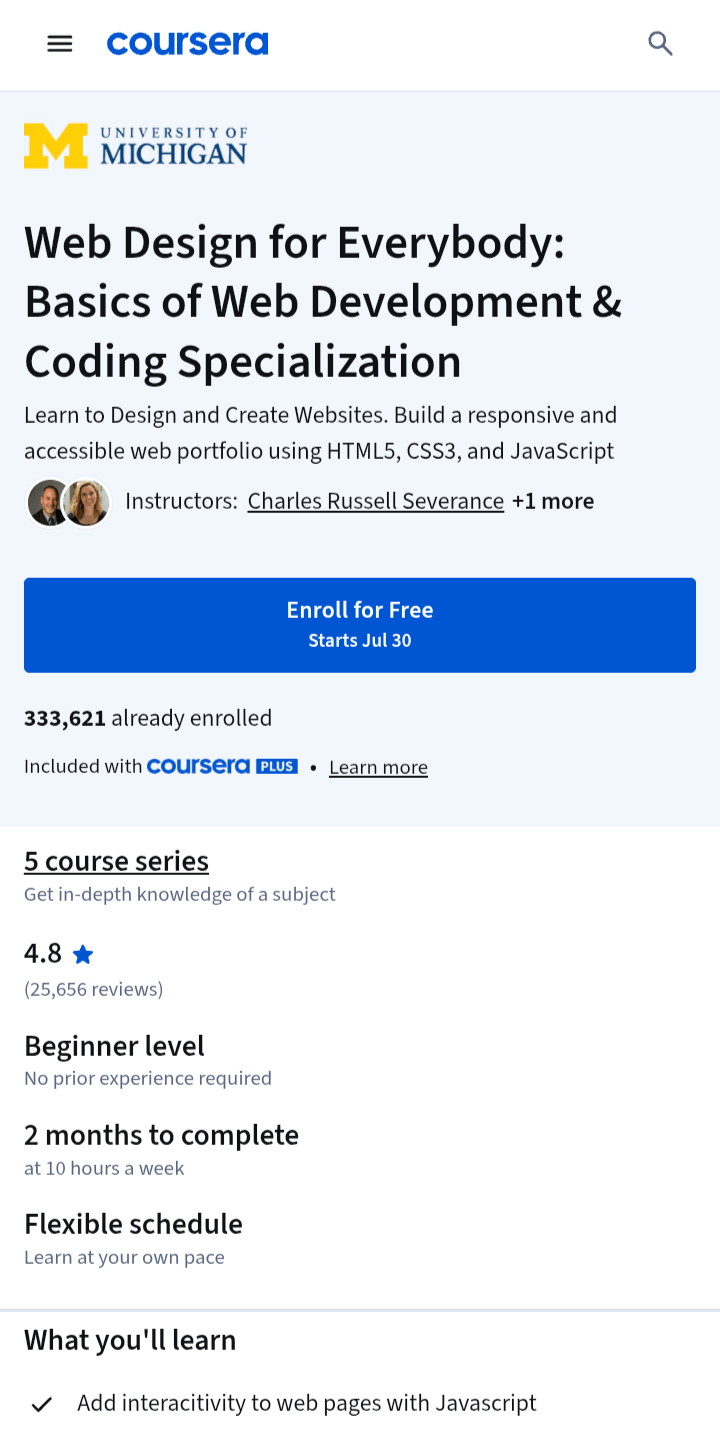720x1455 pixels.
Task: Click the Coursera Plus badge logo
Action: pyautogui.click(x=222, y=766)
